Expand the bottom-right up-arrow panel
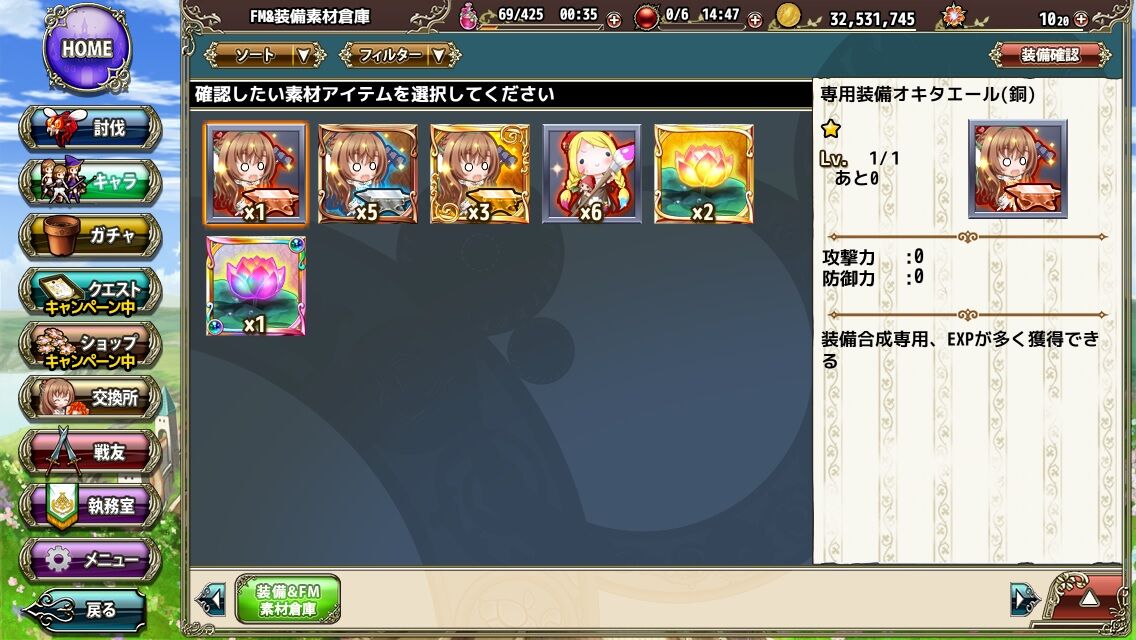Screen dimensions: 1136x640 [x=1089, y=599]
